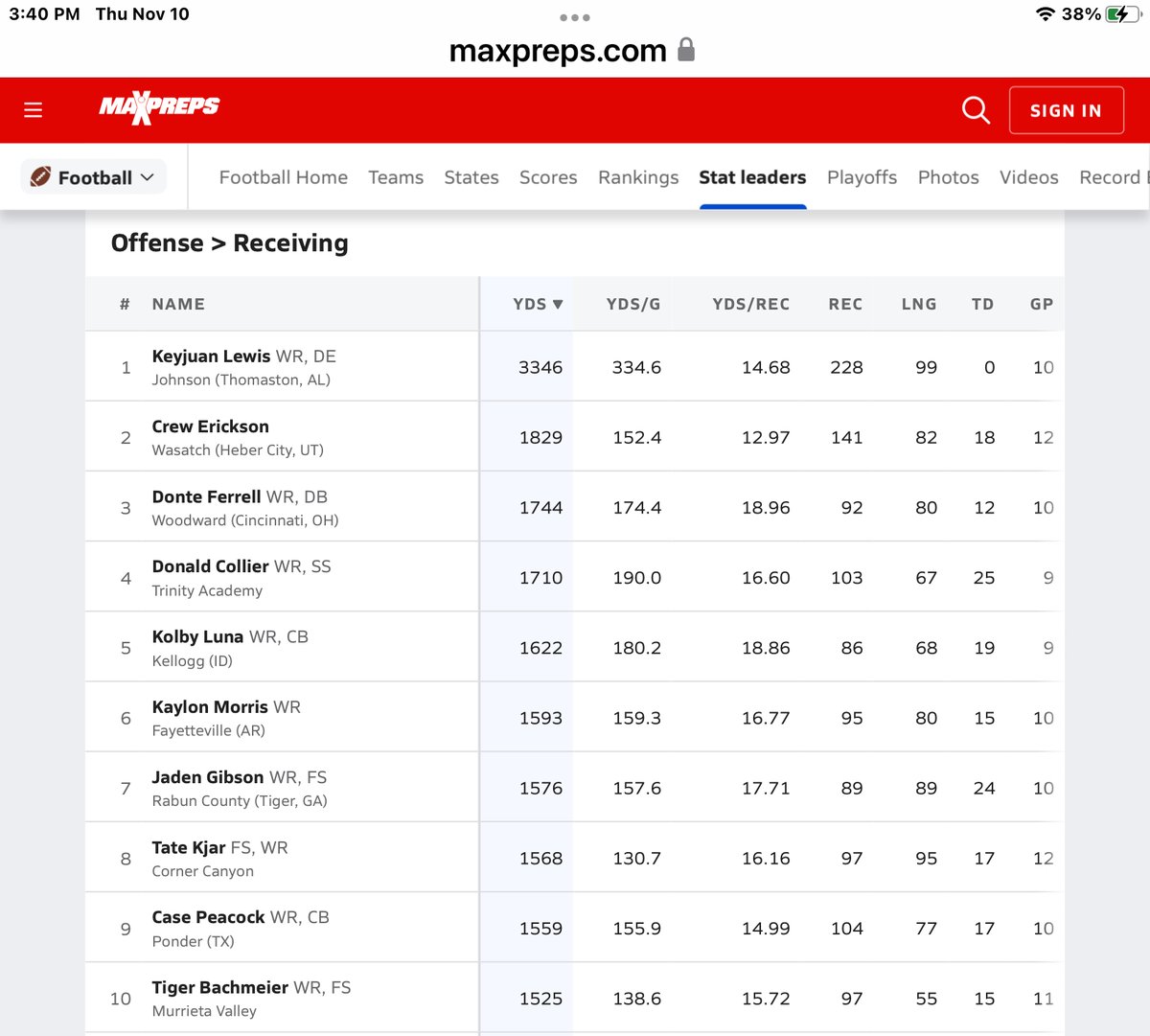Open the search magnifier icon

pyautogui.click(x=976, y=110)
